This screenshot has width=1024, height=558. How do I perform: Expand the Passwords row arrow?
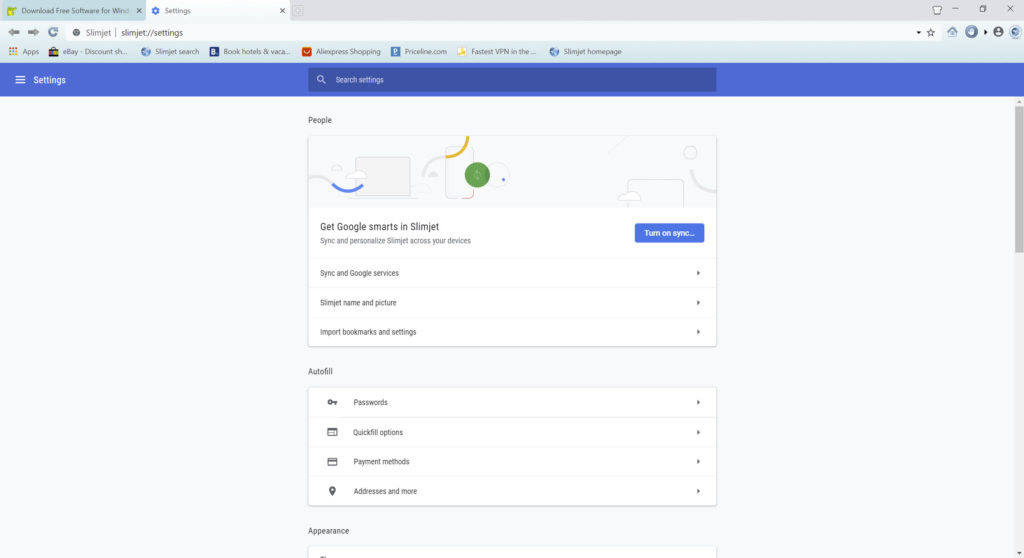pyautogui.click(x=698, y=402)
